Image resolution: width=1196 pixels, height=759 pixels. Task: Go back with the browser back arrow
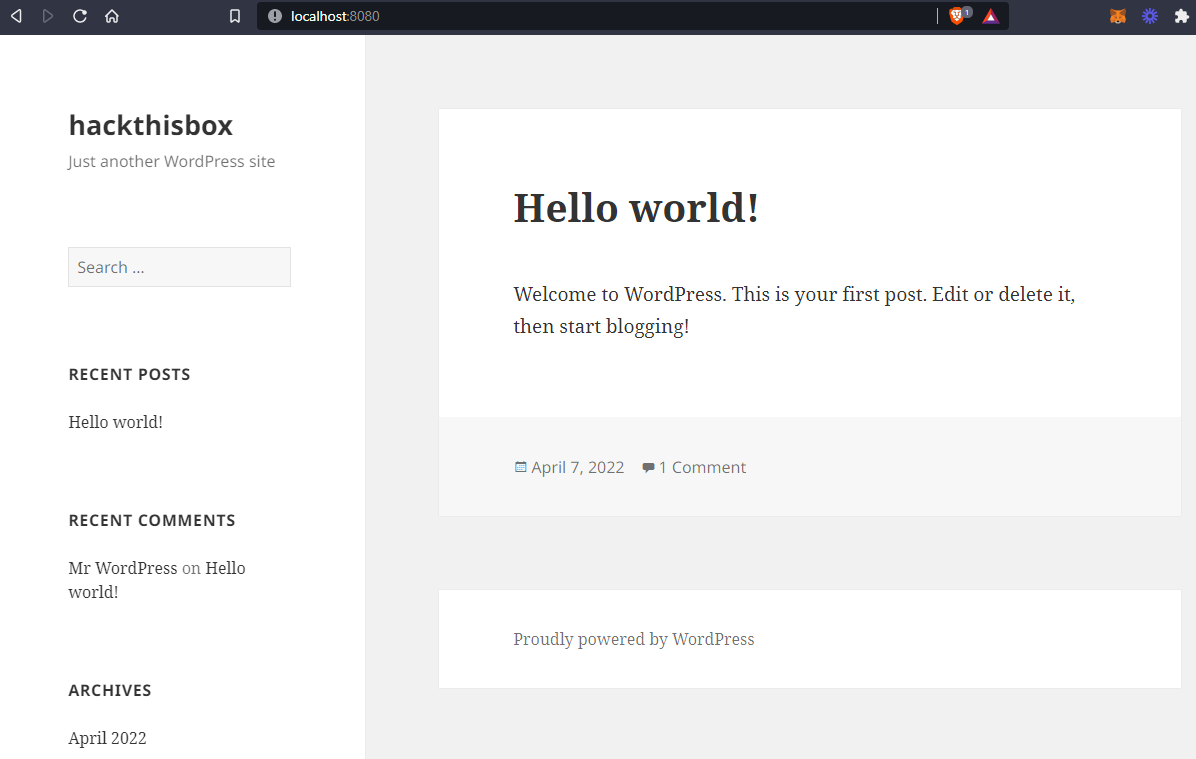tap(16, 16)
